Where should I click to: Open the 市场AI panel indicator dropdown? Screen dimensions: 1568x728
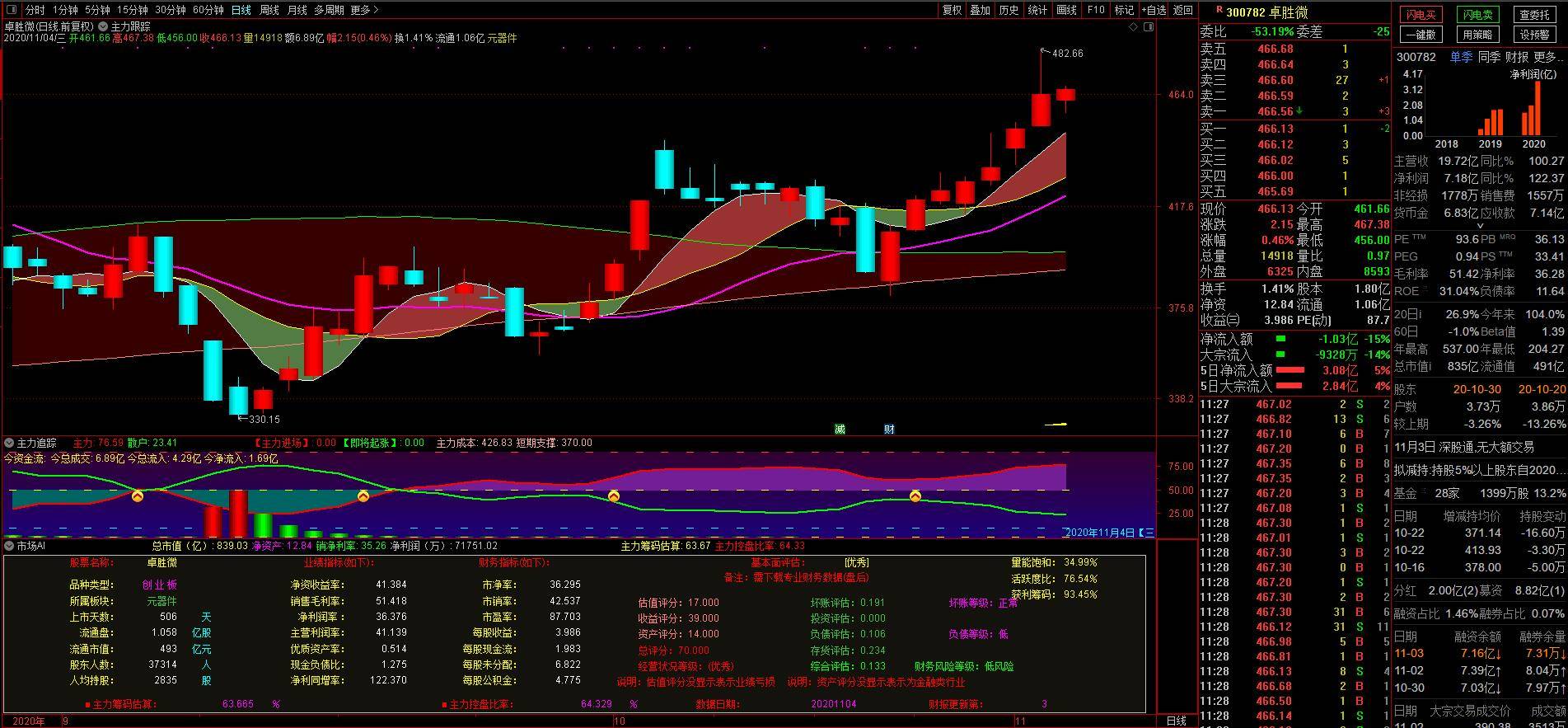click(9, 546)
